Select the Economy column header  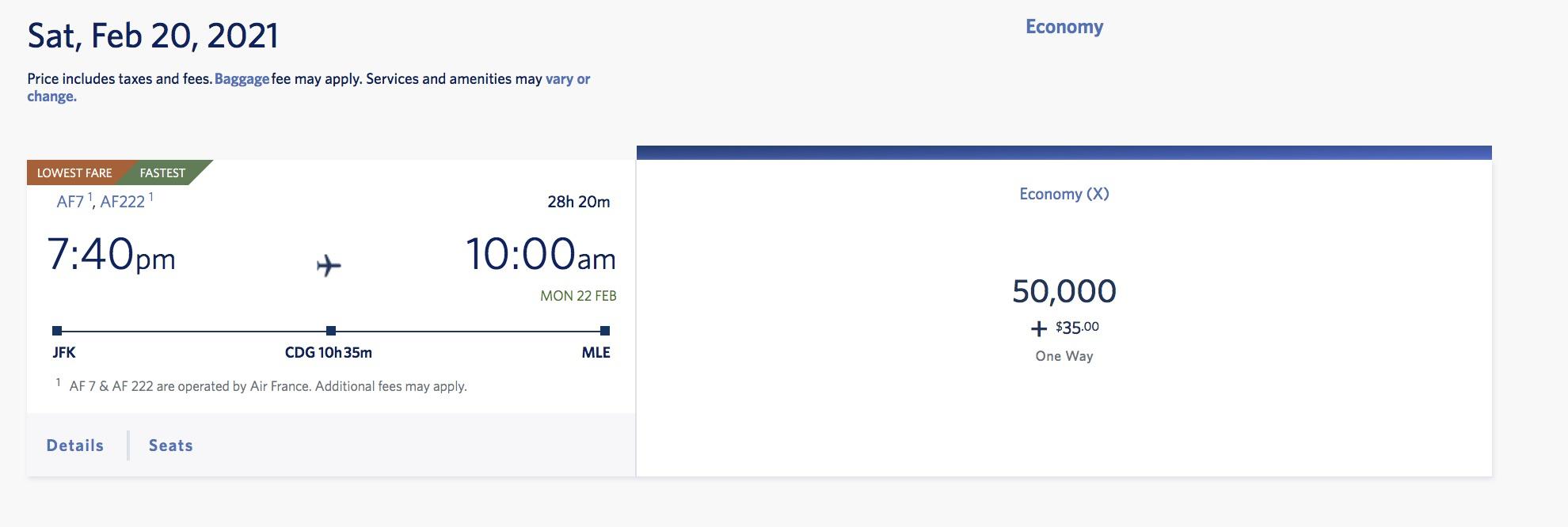click(x=1064, y=27)
